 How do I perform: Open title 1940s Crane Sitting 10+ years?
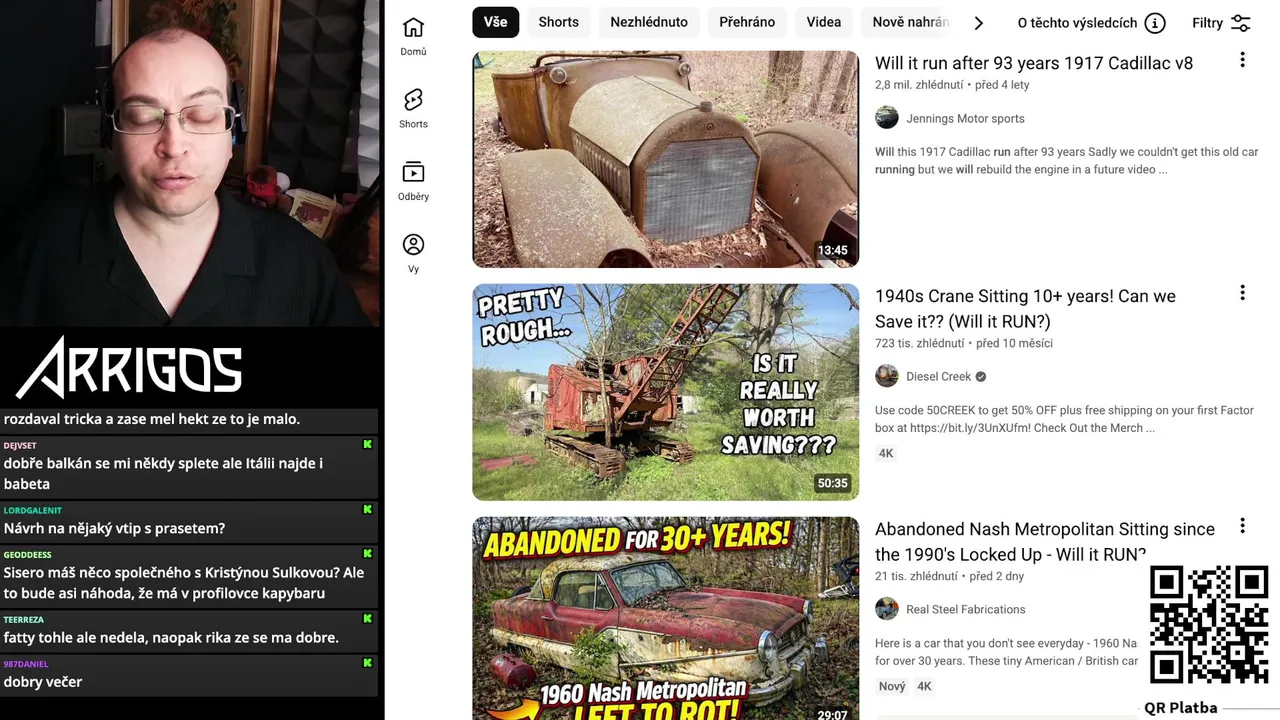1025,309
